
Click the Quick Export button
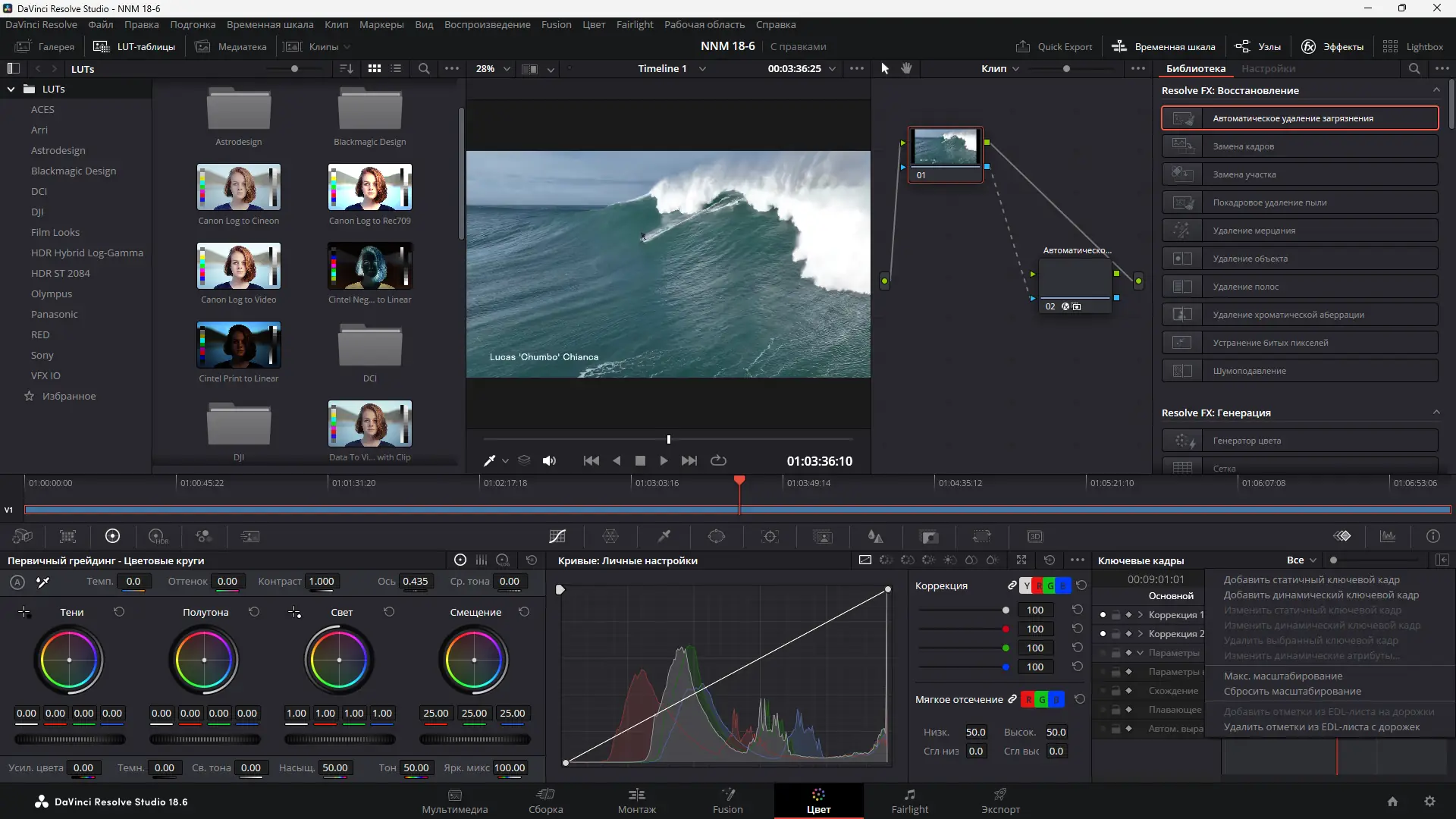(x=1054, y=46)
